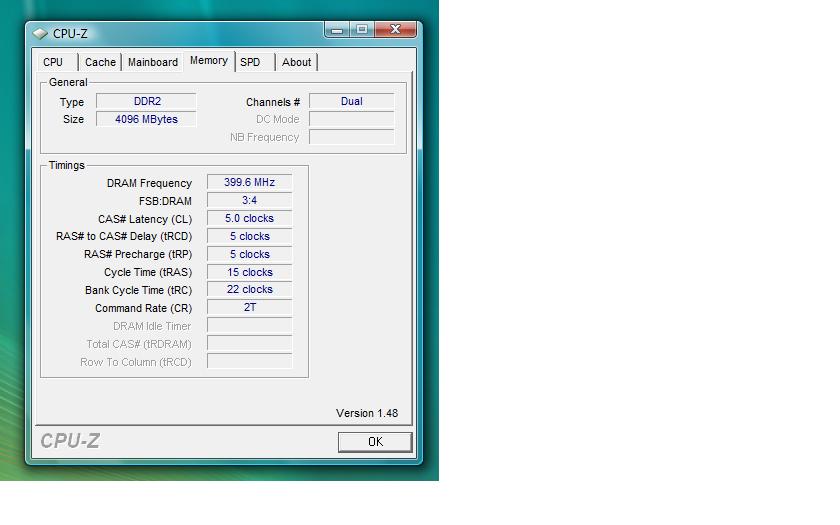Viewport: 840px width, 525px height.
Task: Open the SPD tab
Action: (x=250, y=62)
